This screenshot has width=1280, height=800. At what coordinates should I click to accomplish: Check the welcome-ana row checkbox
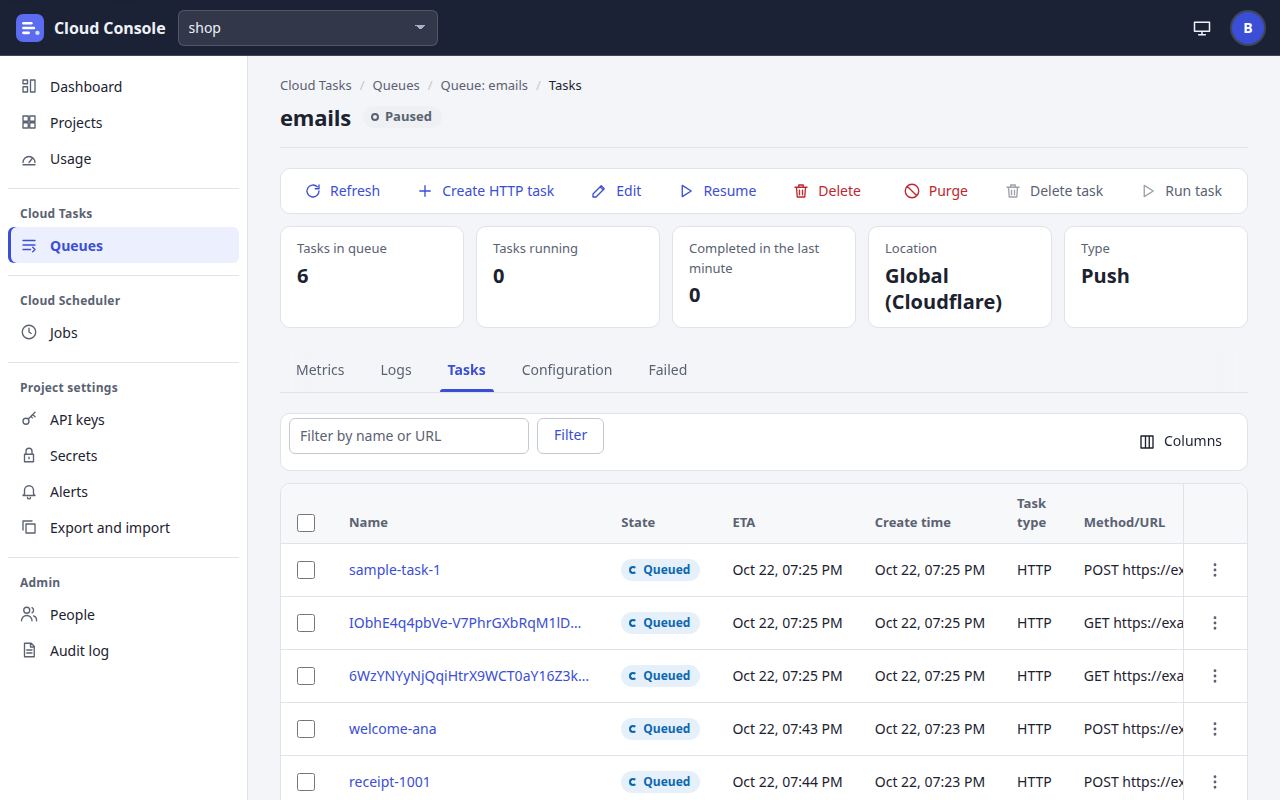306,729
